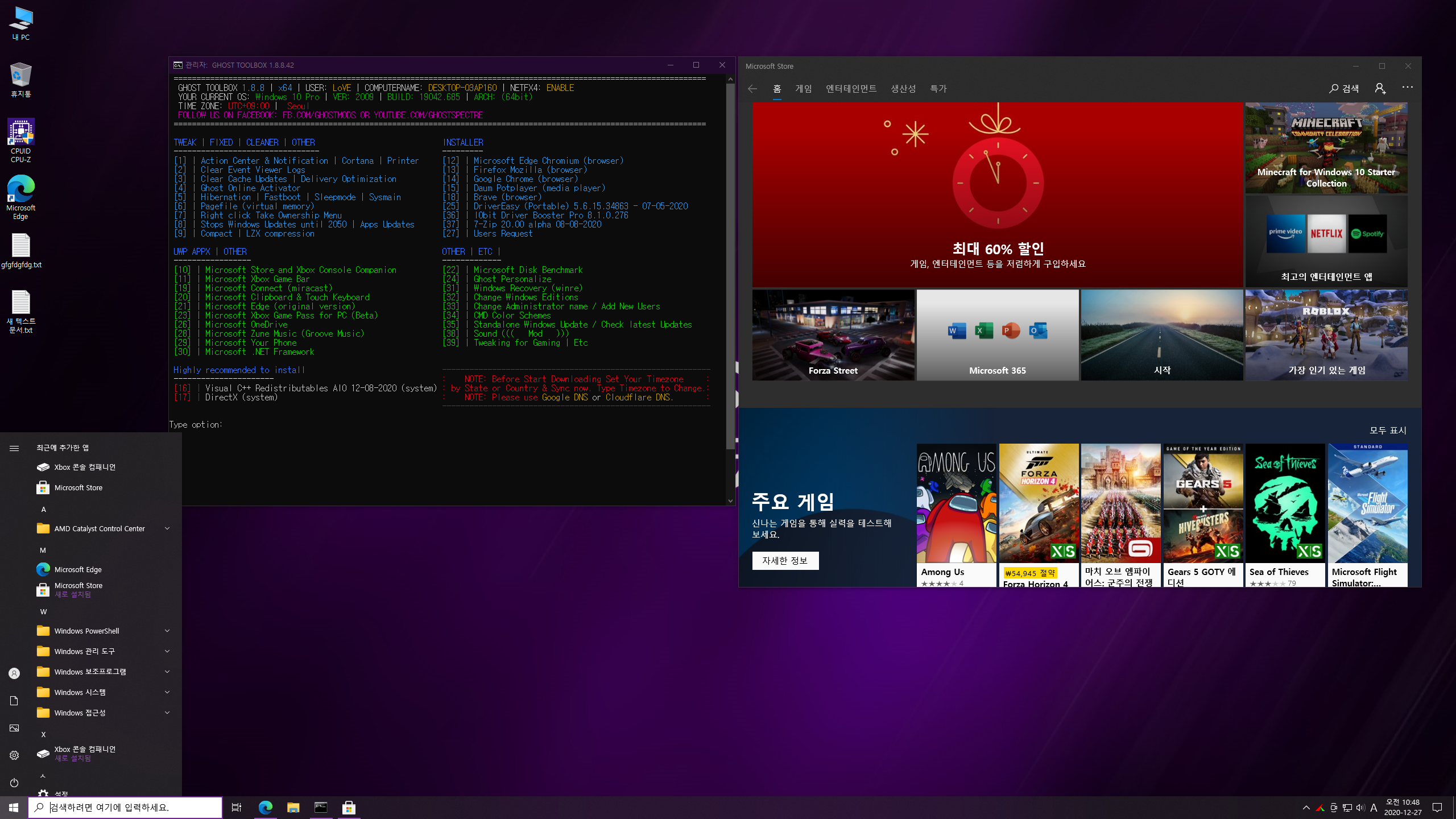Open Task View on taskbar
This screenshot has height=819, width=1456.
tap(237, 807)
